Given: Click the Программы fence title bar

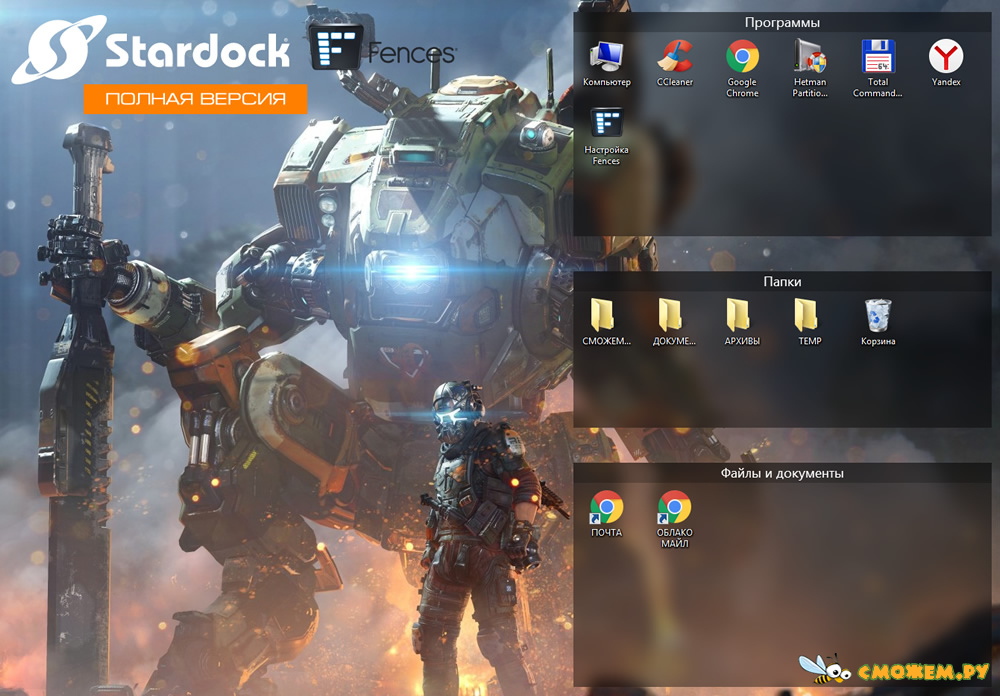Looking at the screenshot, I should point(783,23).
